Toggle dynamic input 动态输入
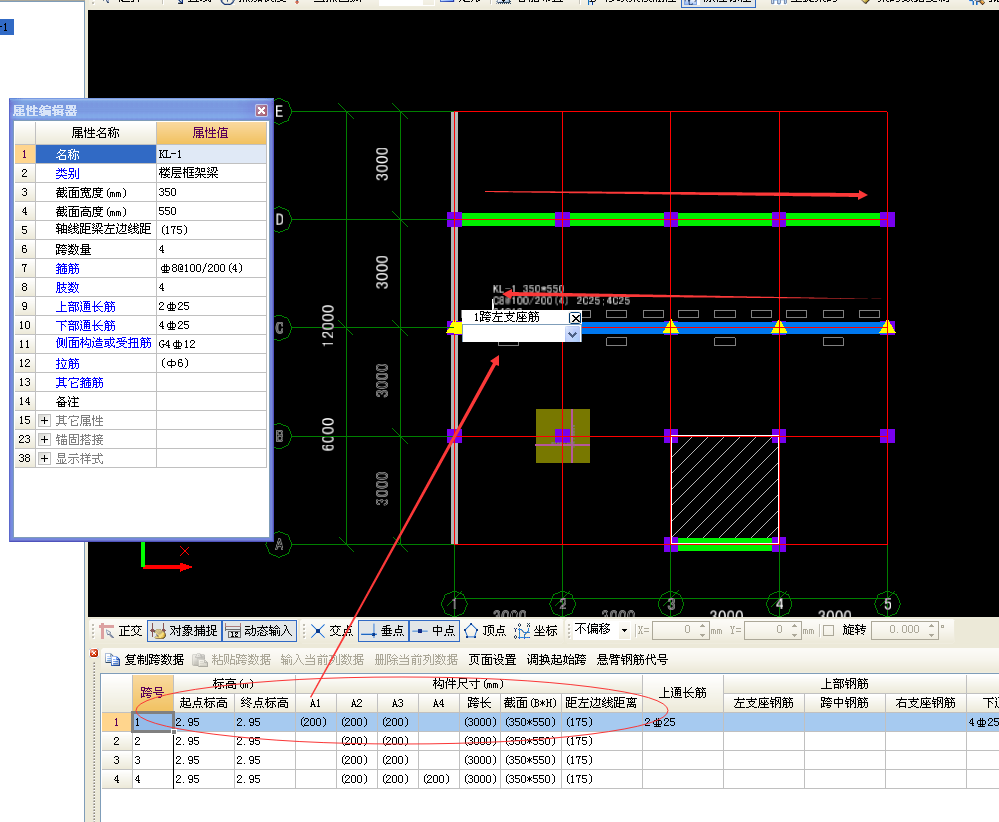Viewport: 999px width, 822px height. click(x=259, y=631)
